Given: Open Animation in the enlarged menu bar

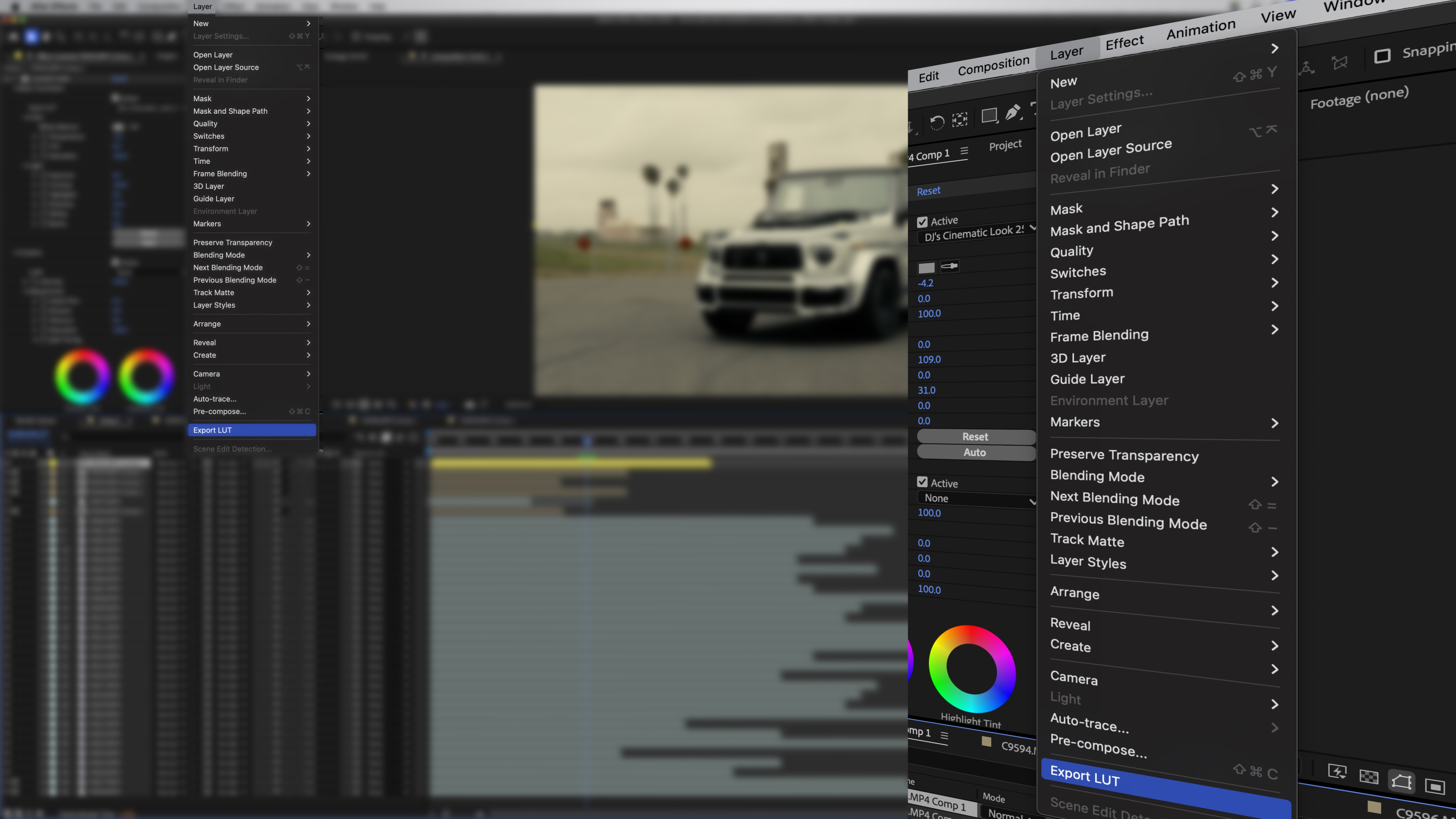Looking at the screenshot, I should [1200, 30].
